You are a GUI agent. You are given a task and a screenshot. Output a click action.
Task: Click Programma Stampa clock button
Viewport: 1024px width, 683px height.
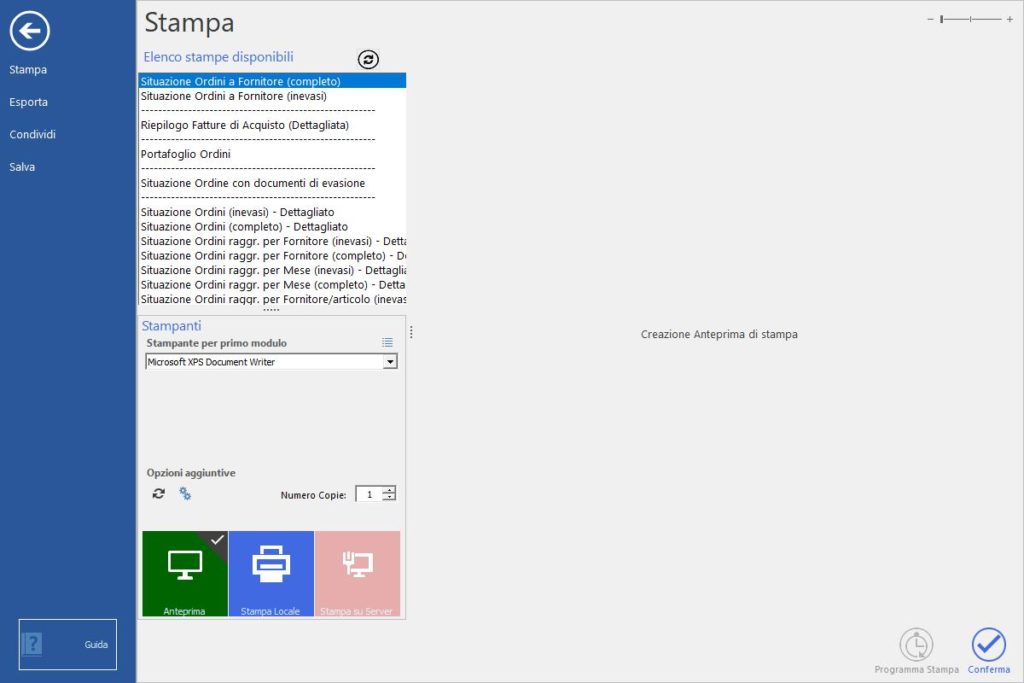(x=916, y=651)
